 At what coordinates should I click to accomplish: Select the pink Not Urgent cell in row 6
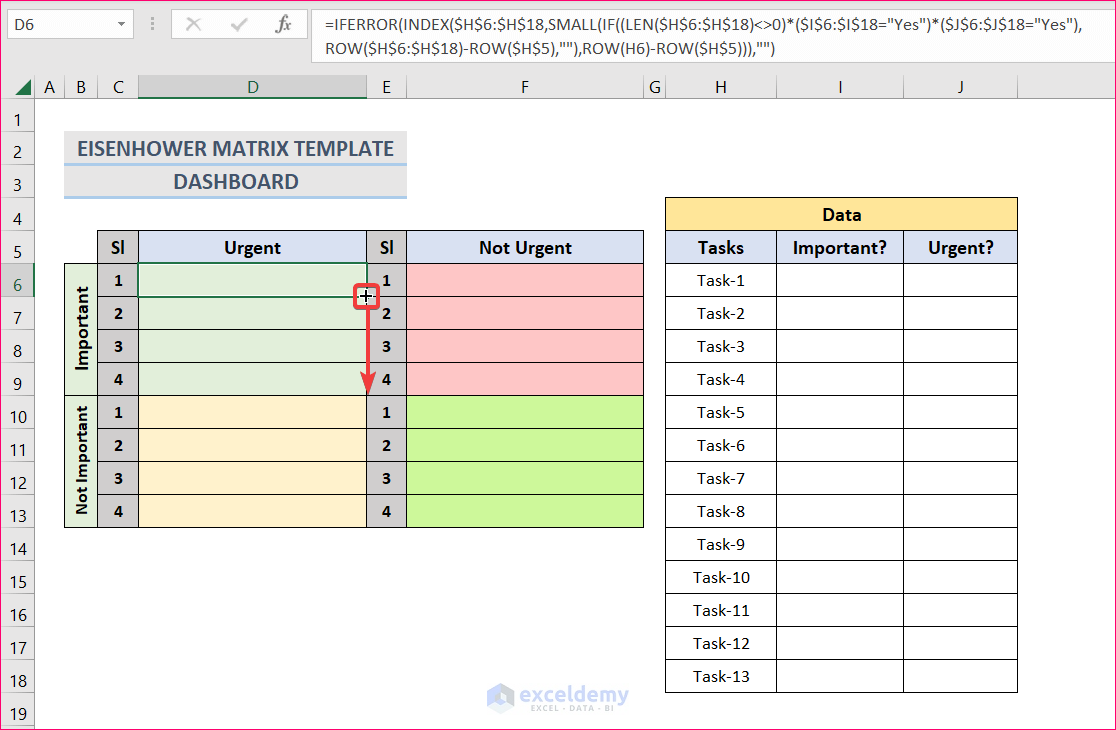pos(525,280)
